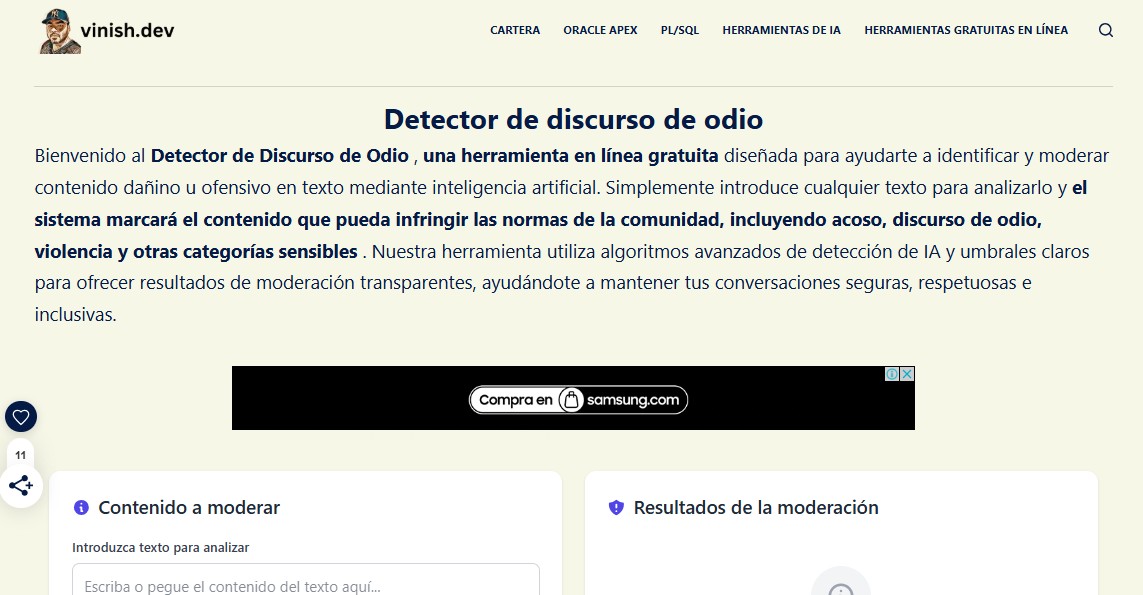Select the PL/SQL navigation item
Viewport: 1143px width, 595px height.
pos(680,30)
